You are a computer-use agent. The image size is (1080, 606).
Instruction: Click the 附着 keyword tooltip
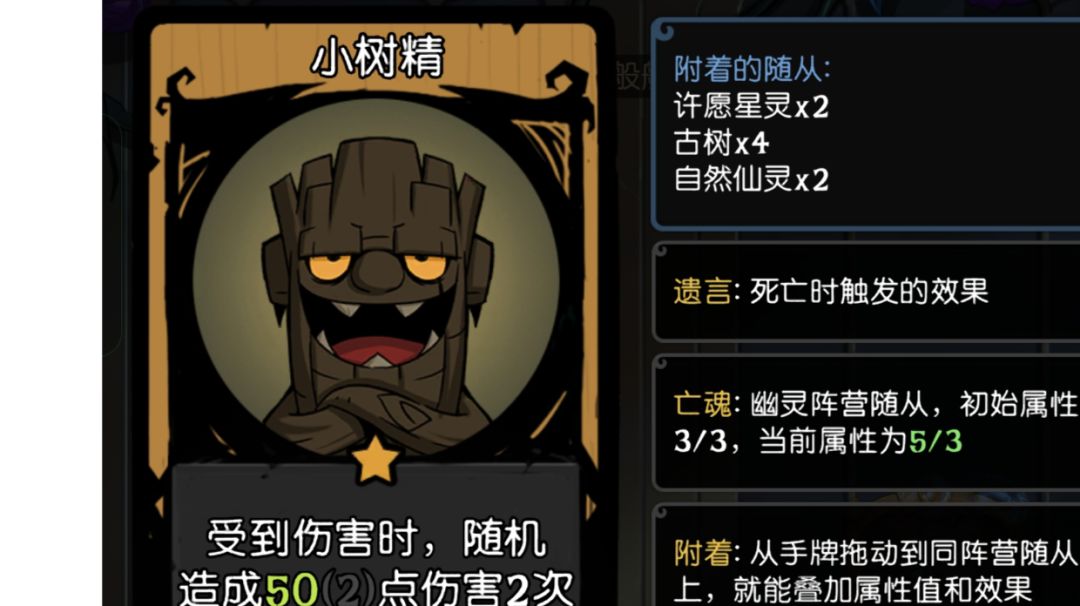click(x=866, y=556)
